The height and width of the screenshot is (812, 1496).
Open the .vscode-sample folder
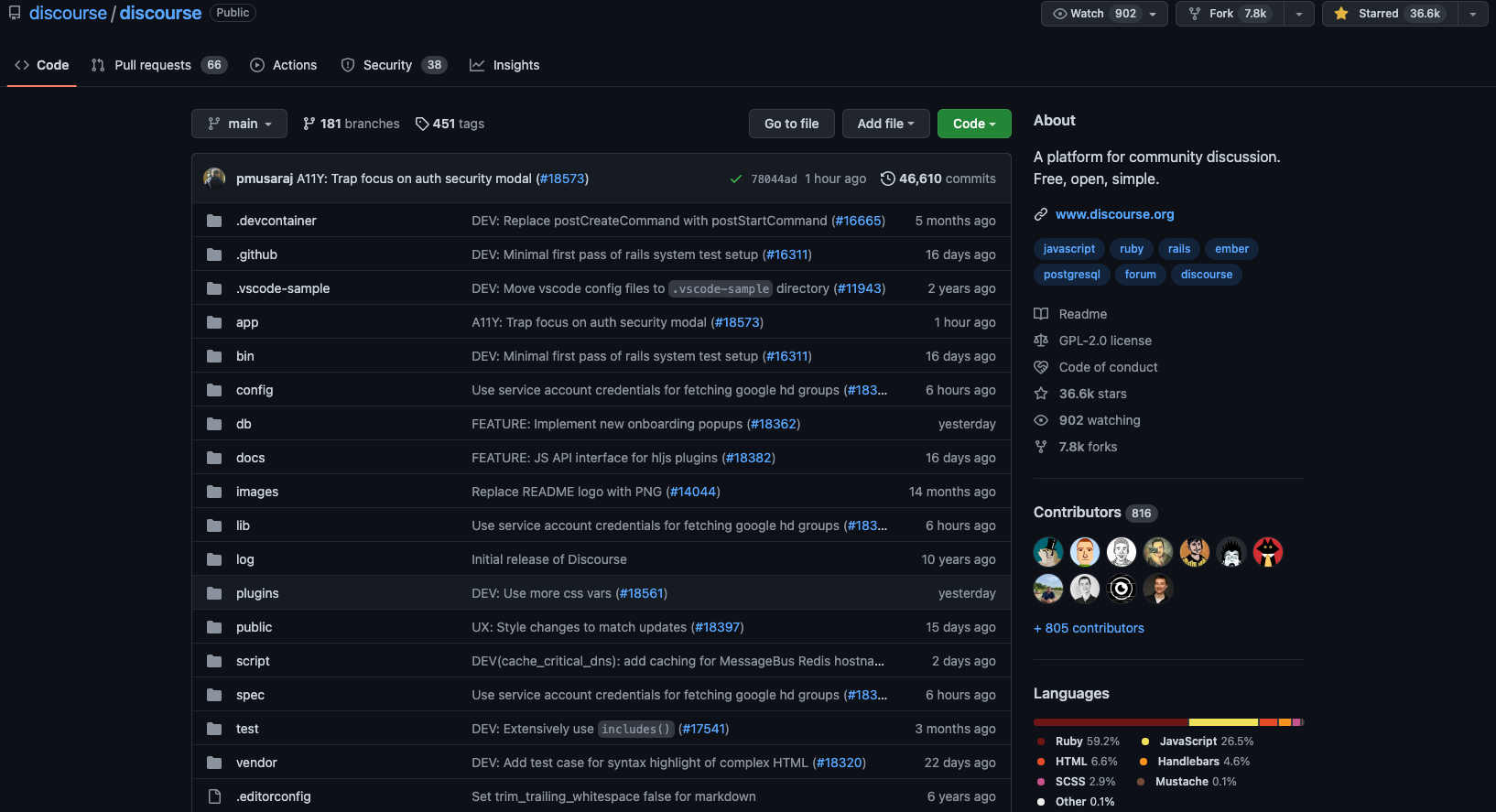point(283,288)
